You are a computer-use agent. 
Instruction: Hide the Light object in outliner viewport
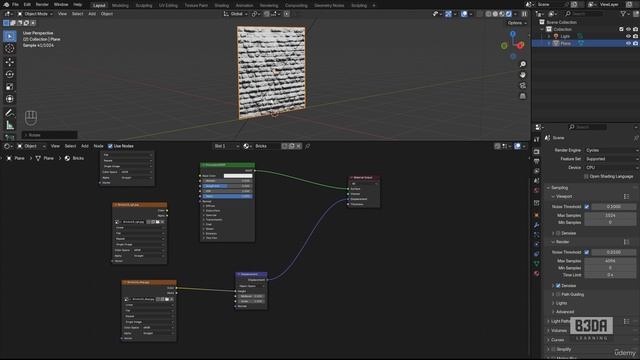point(628,36)
